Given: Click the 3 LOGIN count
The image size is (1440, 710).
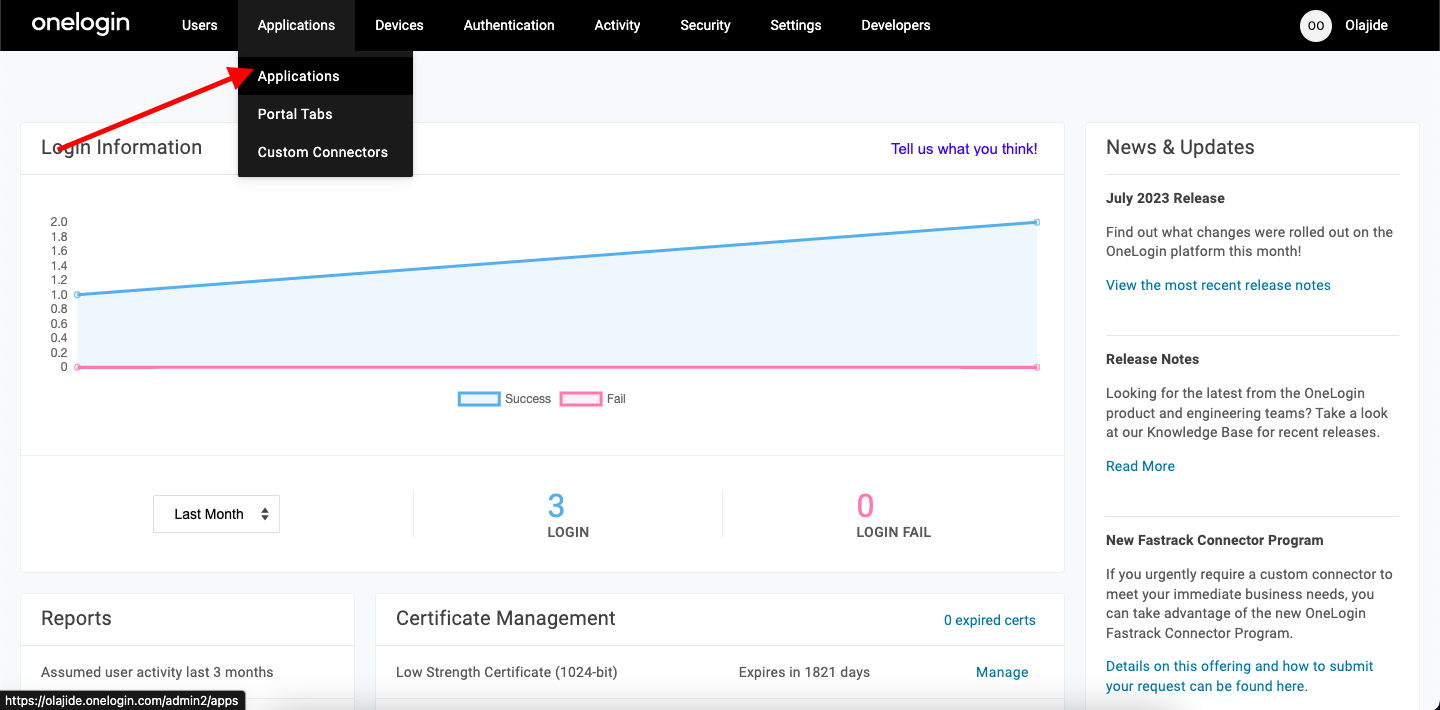Looking at the screenshot, I should pyautogui.click(x=567, y=515).
